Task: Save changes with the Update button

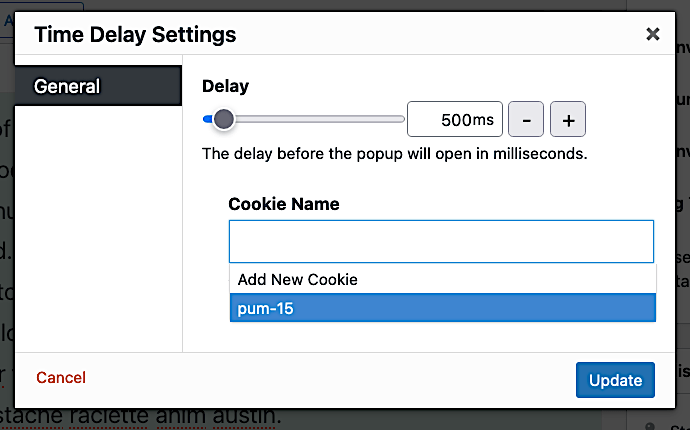Action: coord(615,380)
